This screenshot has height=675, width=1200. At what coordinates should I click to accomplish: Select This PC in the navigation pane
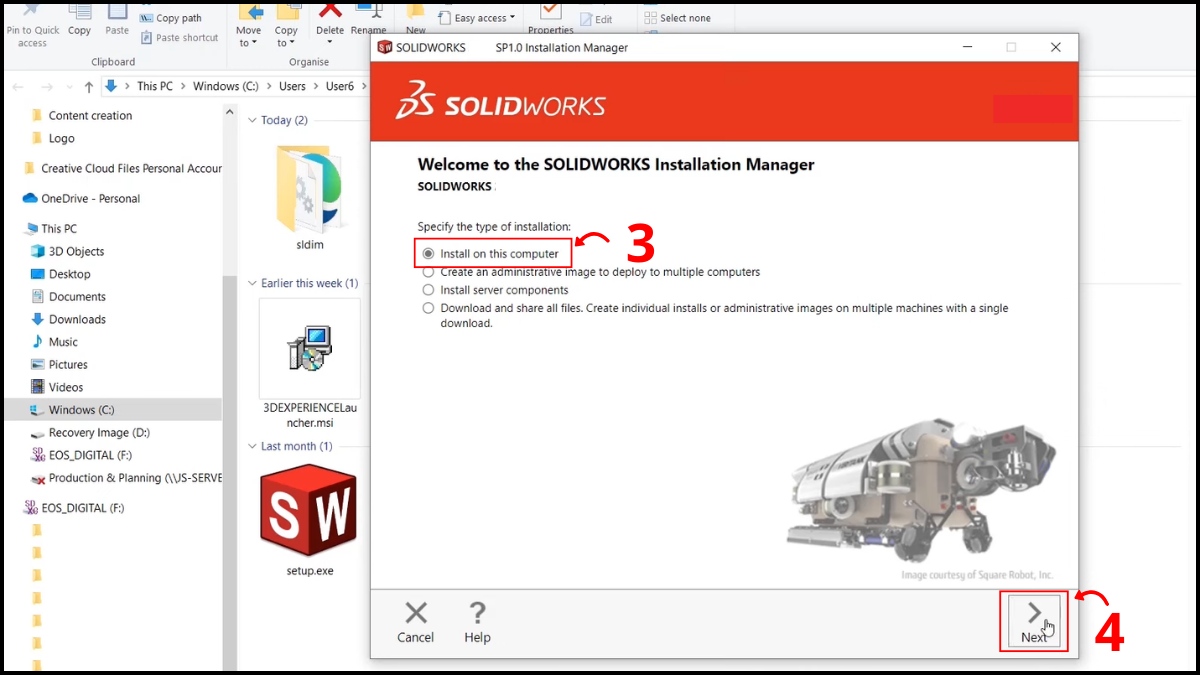pos(59,229)
